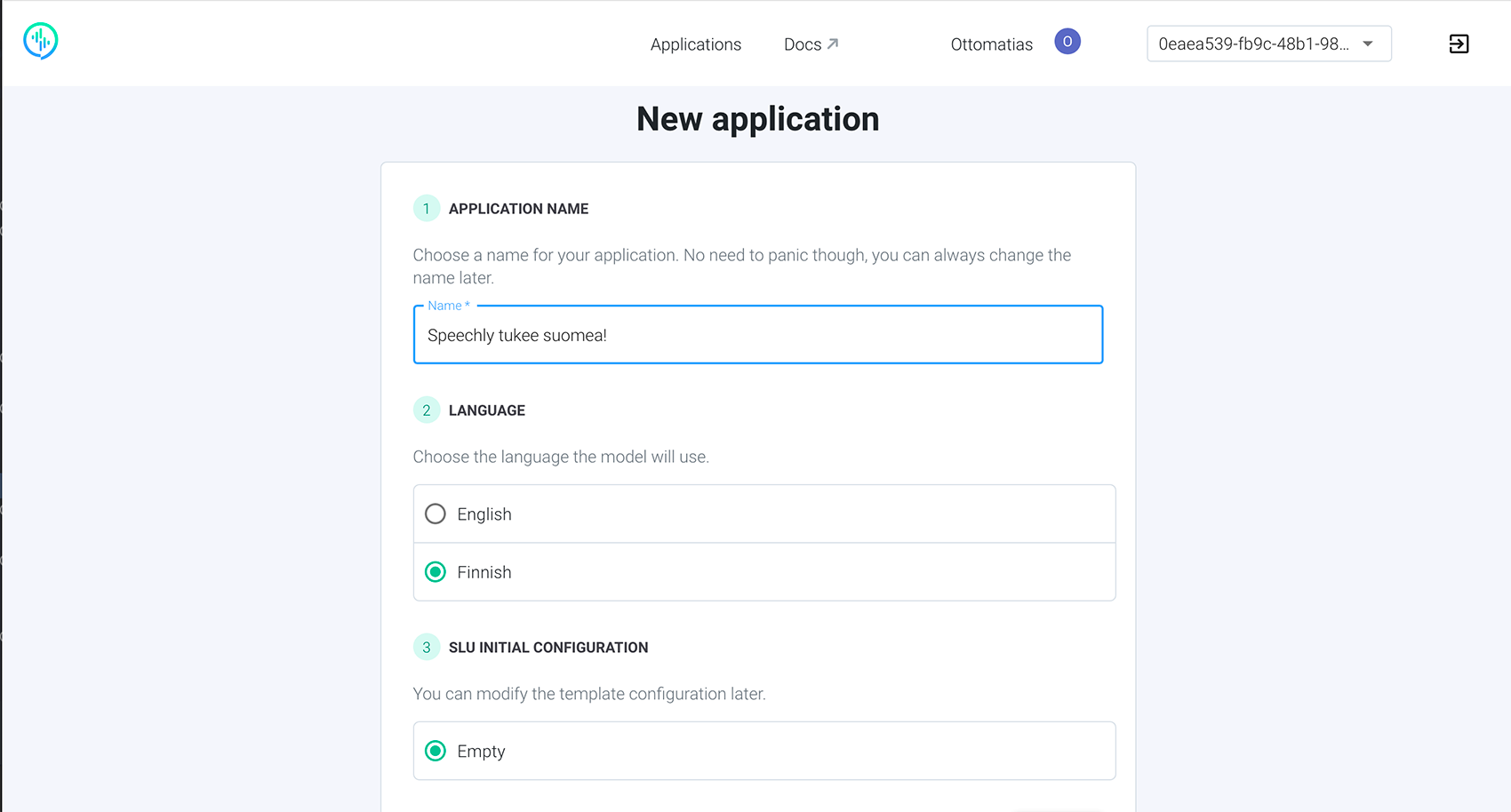Viewport: 1511px width, 812px height.
Task: Click the logout icon in the header
Action: point(1459,44)
